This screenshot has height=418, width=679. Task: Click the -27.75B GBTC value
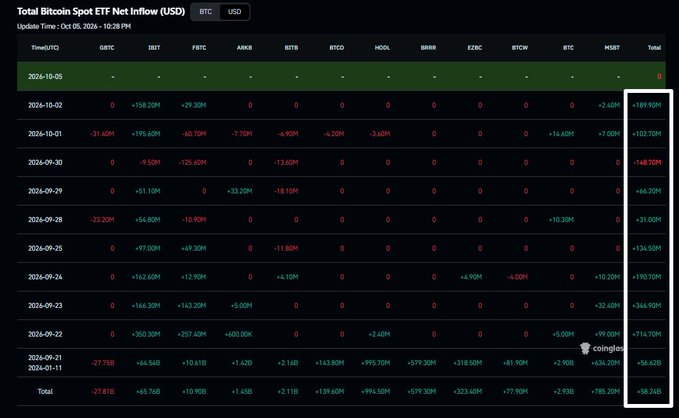tap(103, 363)
